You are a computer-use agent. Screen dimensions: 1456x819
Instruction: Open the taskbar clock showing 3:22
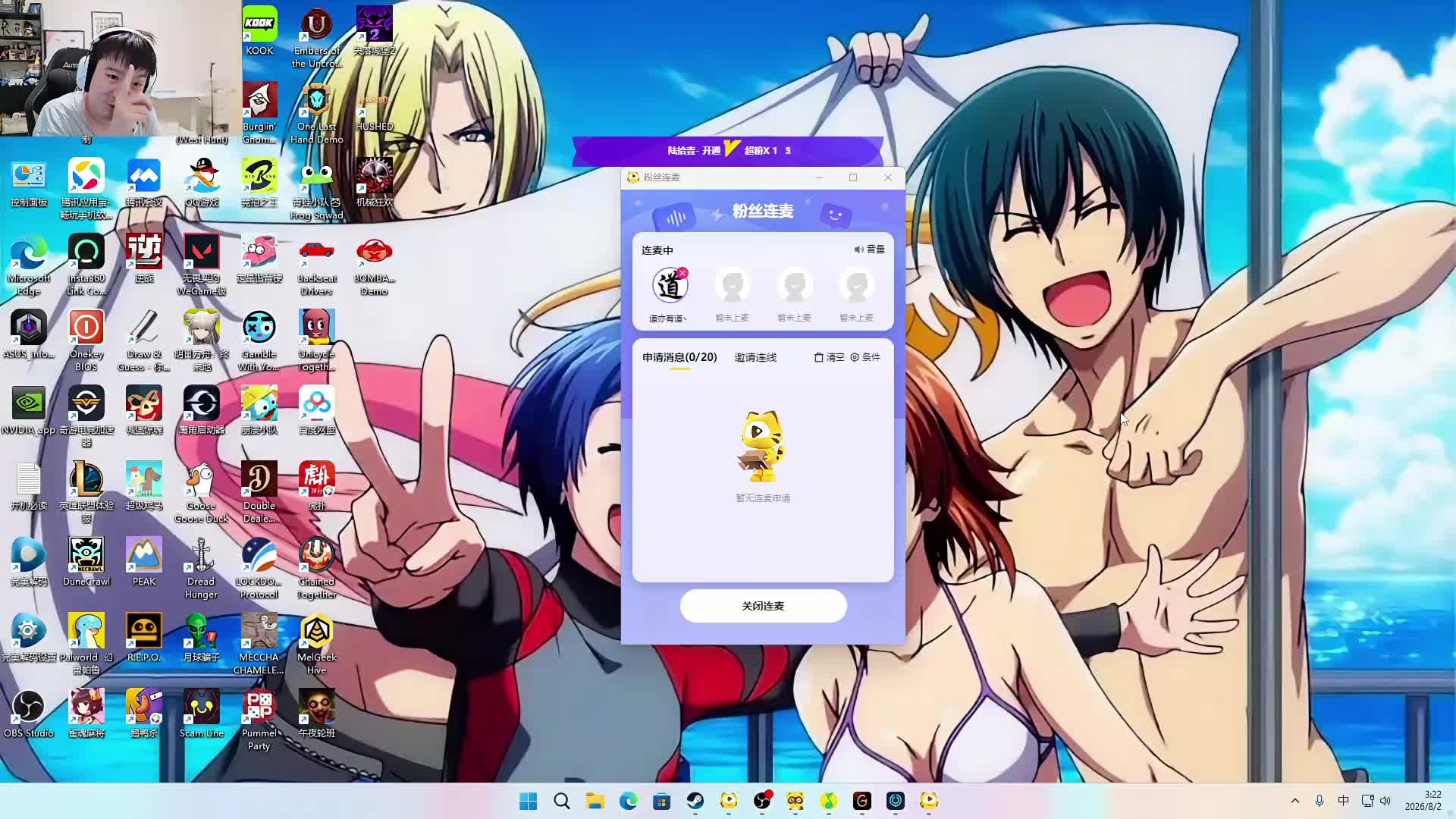coord(1423,801)
